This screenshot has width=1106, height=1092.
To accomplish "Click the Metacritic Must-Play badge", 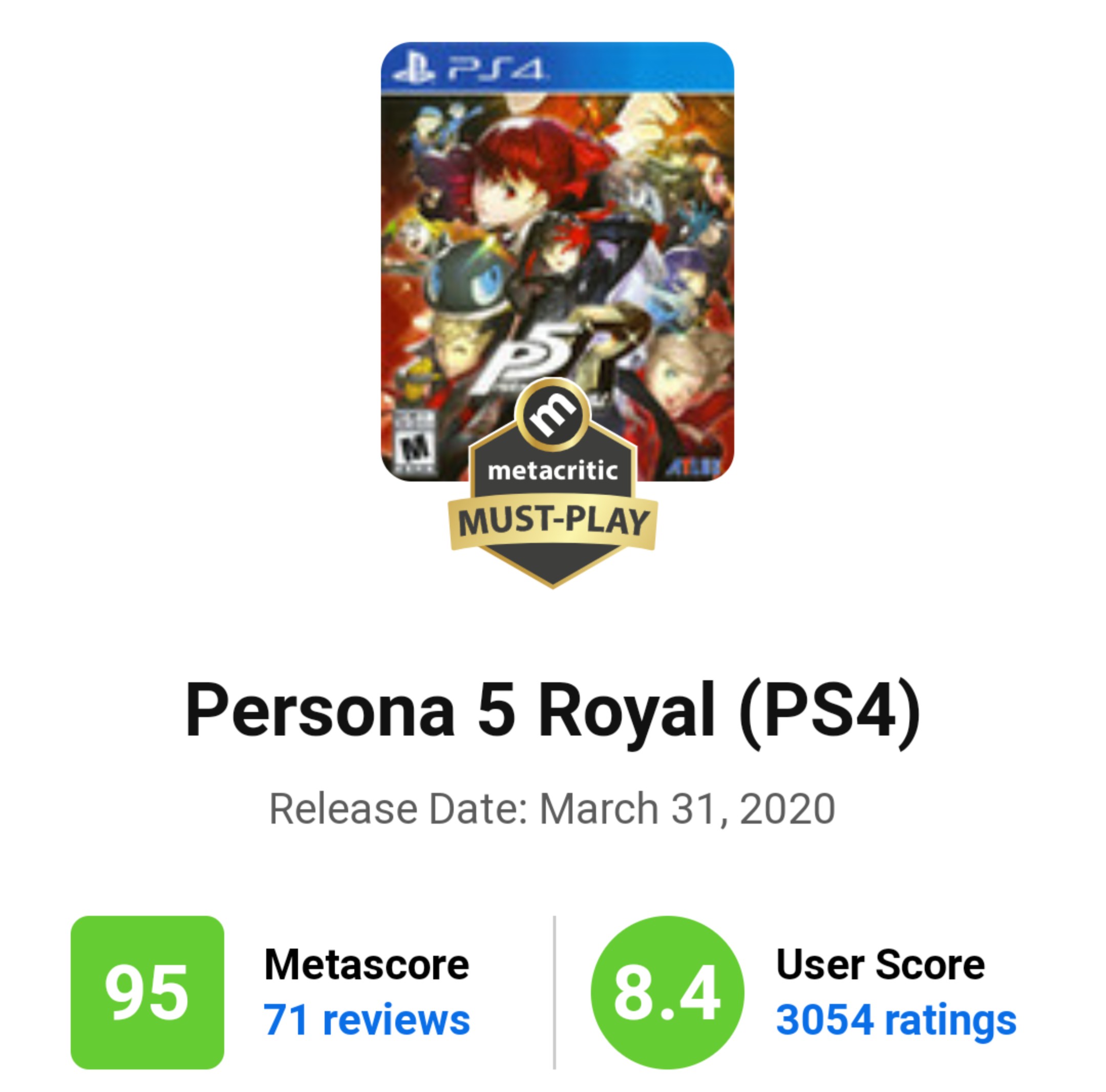I will [553, 482].
